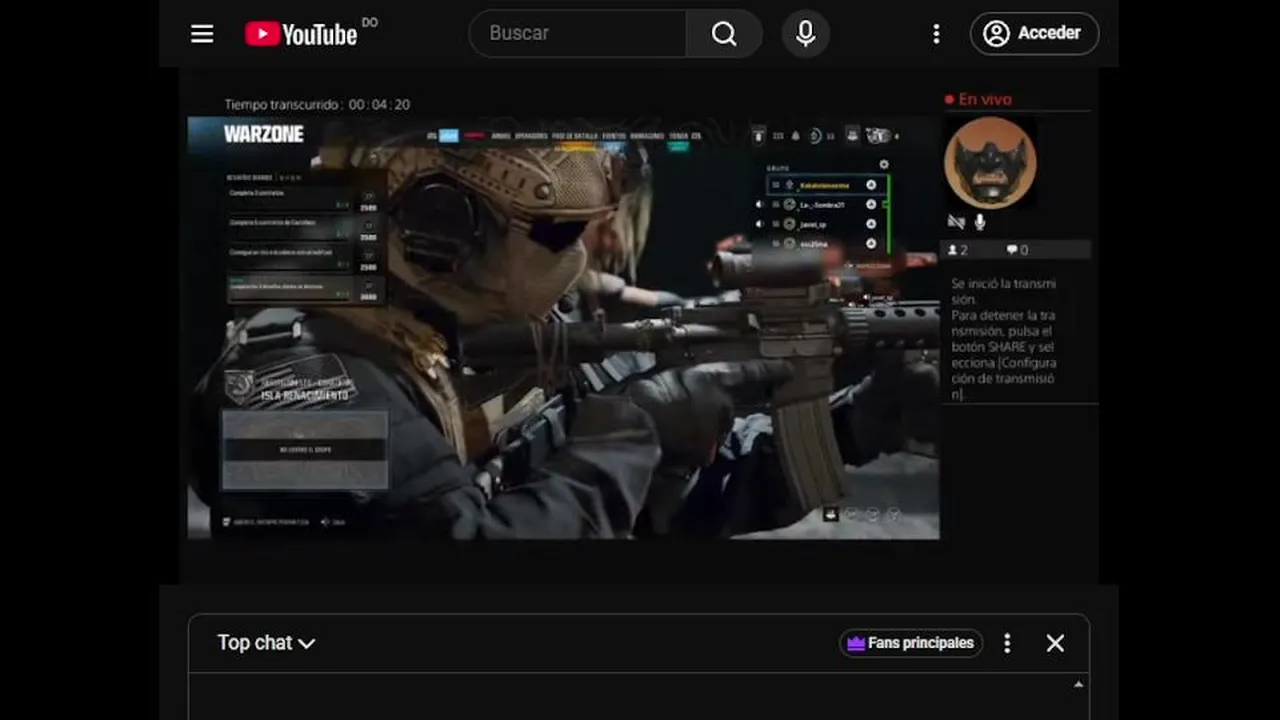The width and height of the screenshot is (1280, 720).
Task: Close the live chat panel
Action: [1055, 643]
